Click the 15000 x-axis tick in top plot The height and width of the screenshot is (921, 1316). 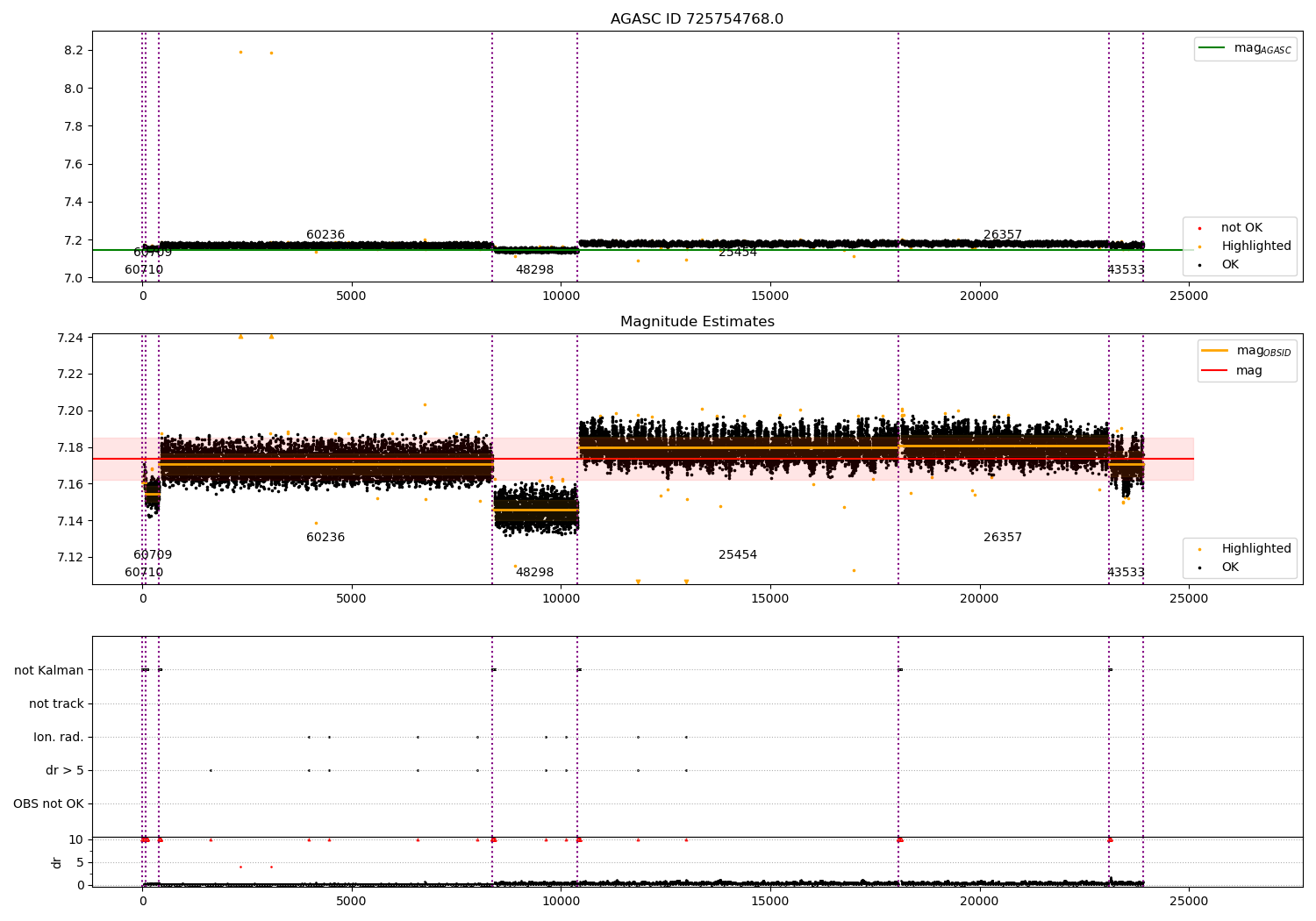(770, 296)
